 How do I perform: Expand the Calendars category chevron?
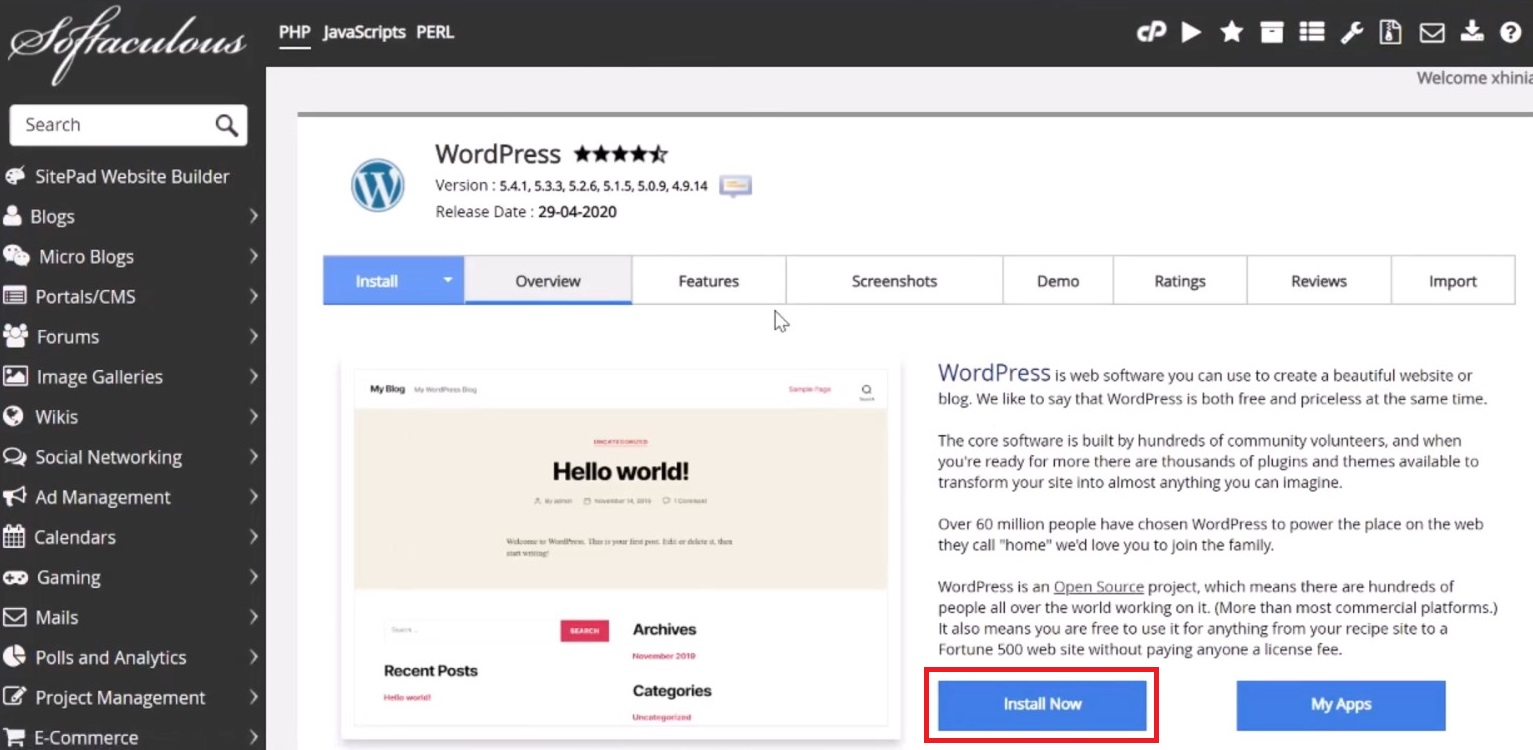tap(254, 536)
